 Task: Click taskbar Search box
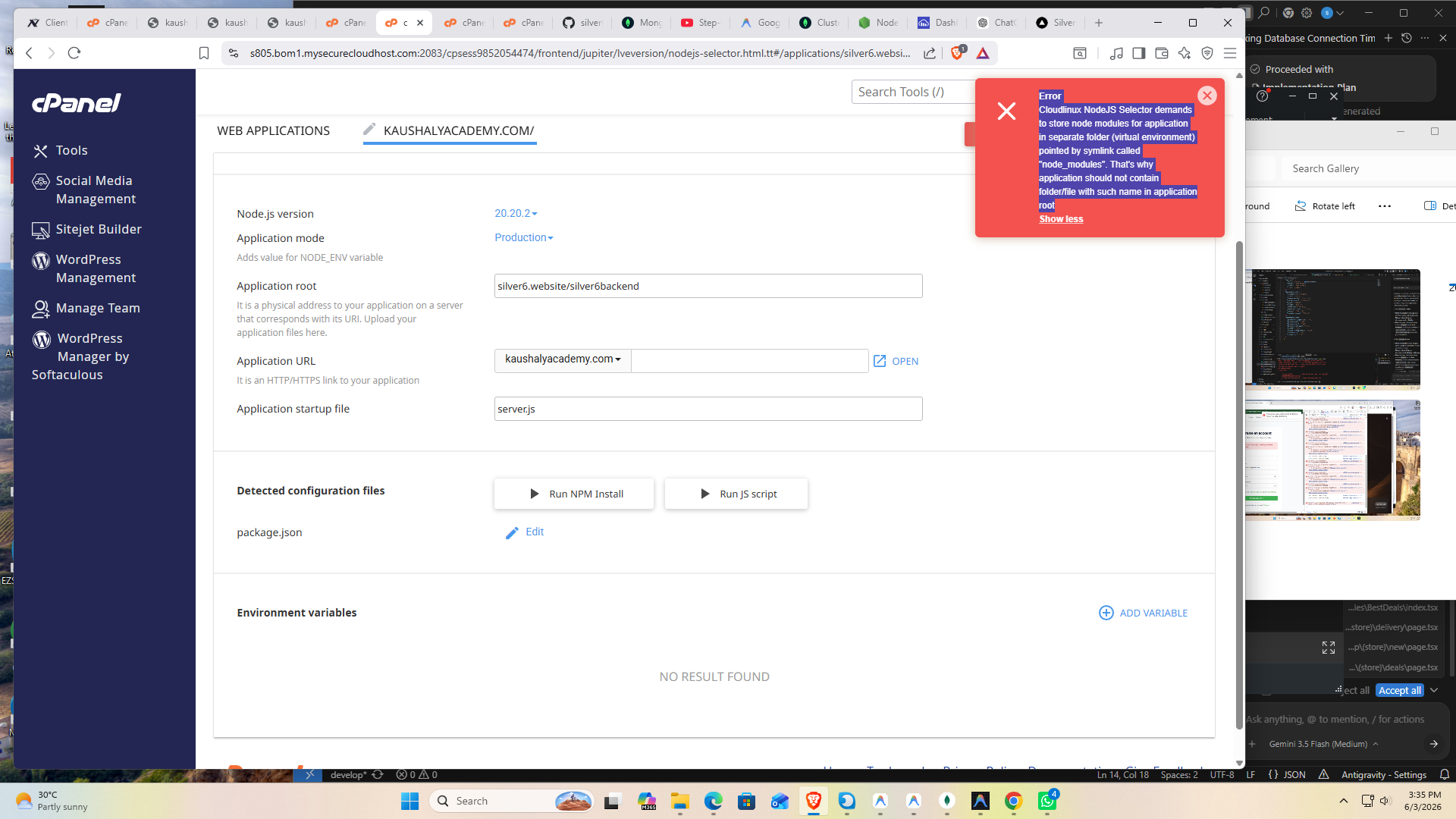[x=513, y=801]
